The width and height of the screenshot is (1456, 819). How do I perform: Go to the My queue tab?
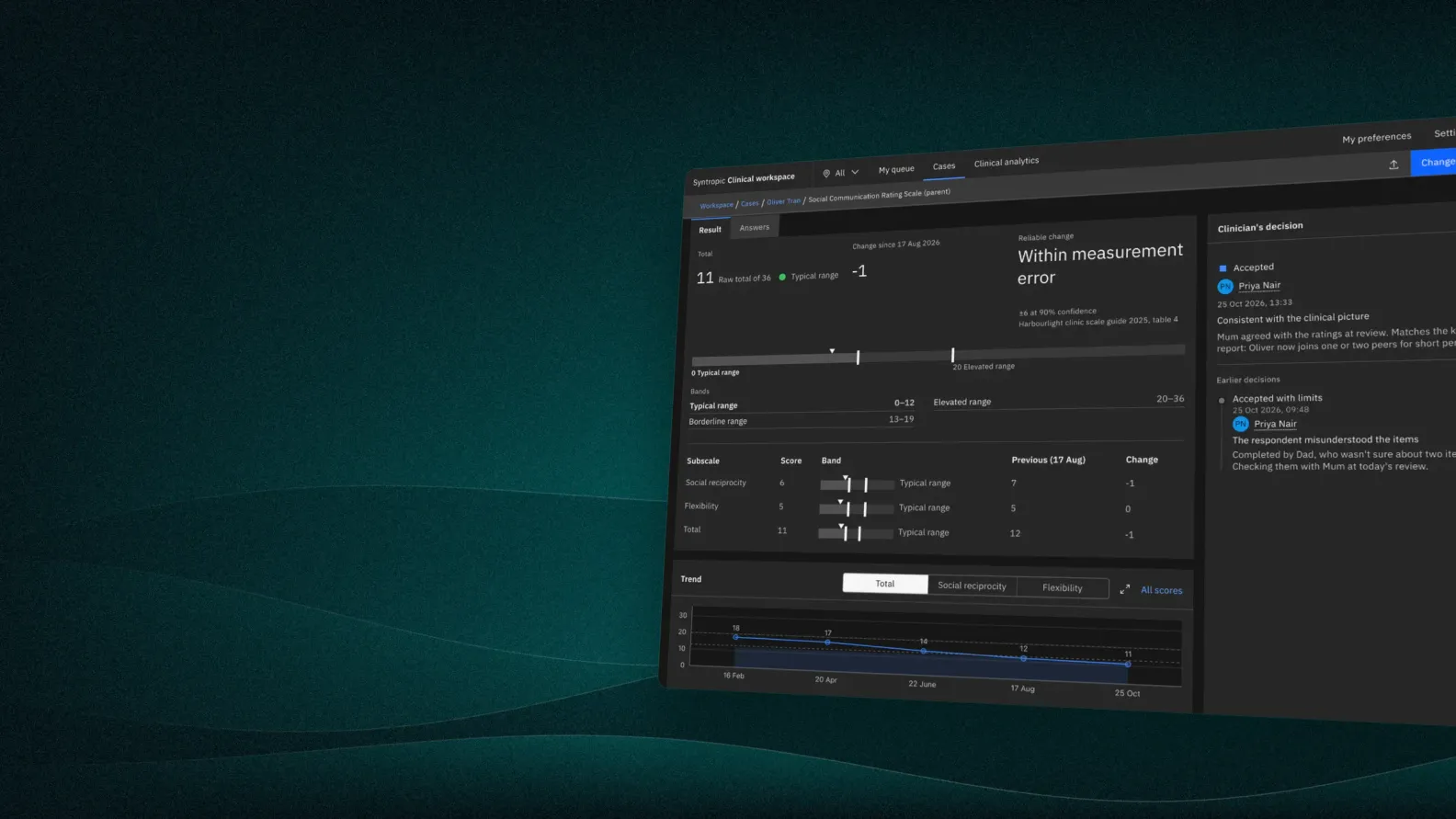(x=896, y=169)
